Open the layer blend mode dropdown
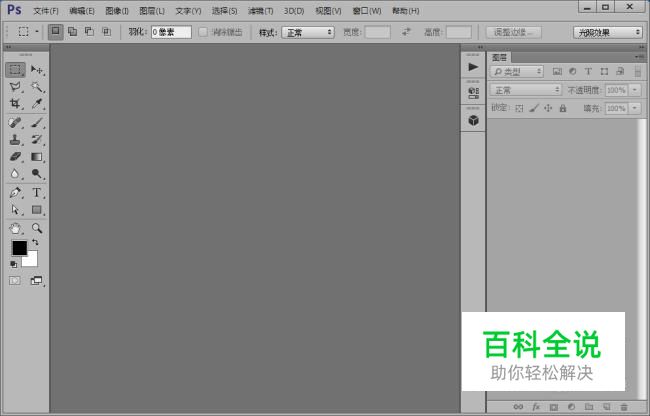Screen dimensions: 650x416 tap(526, 90)
